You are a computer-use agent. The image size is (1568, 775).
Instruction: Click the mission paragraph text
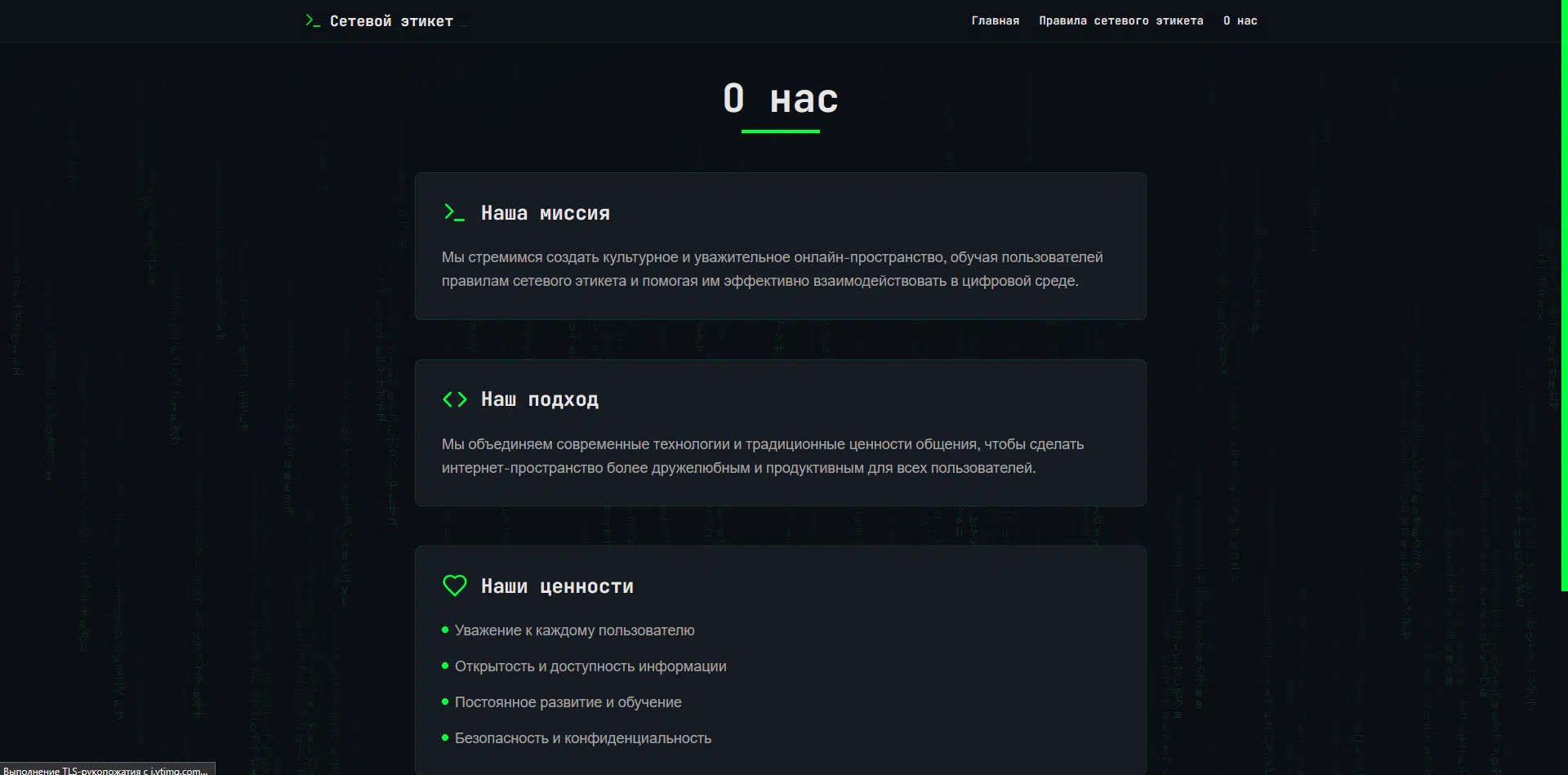click(772, 269)
